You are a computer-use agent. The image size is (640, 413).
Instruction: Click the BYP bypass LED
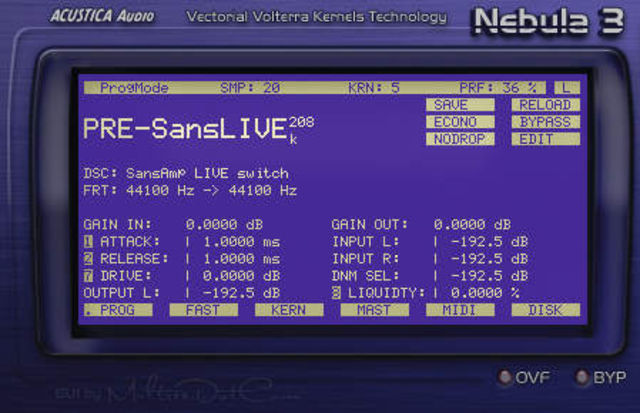581,377
